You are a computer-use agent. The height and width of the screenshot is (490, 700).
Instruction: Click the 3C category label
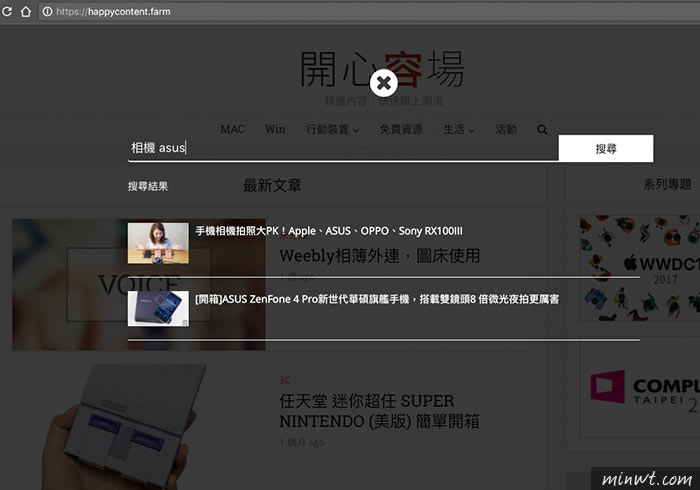(284, 380)
